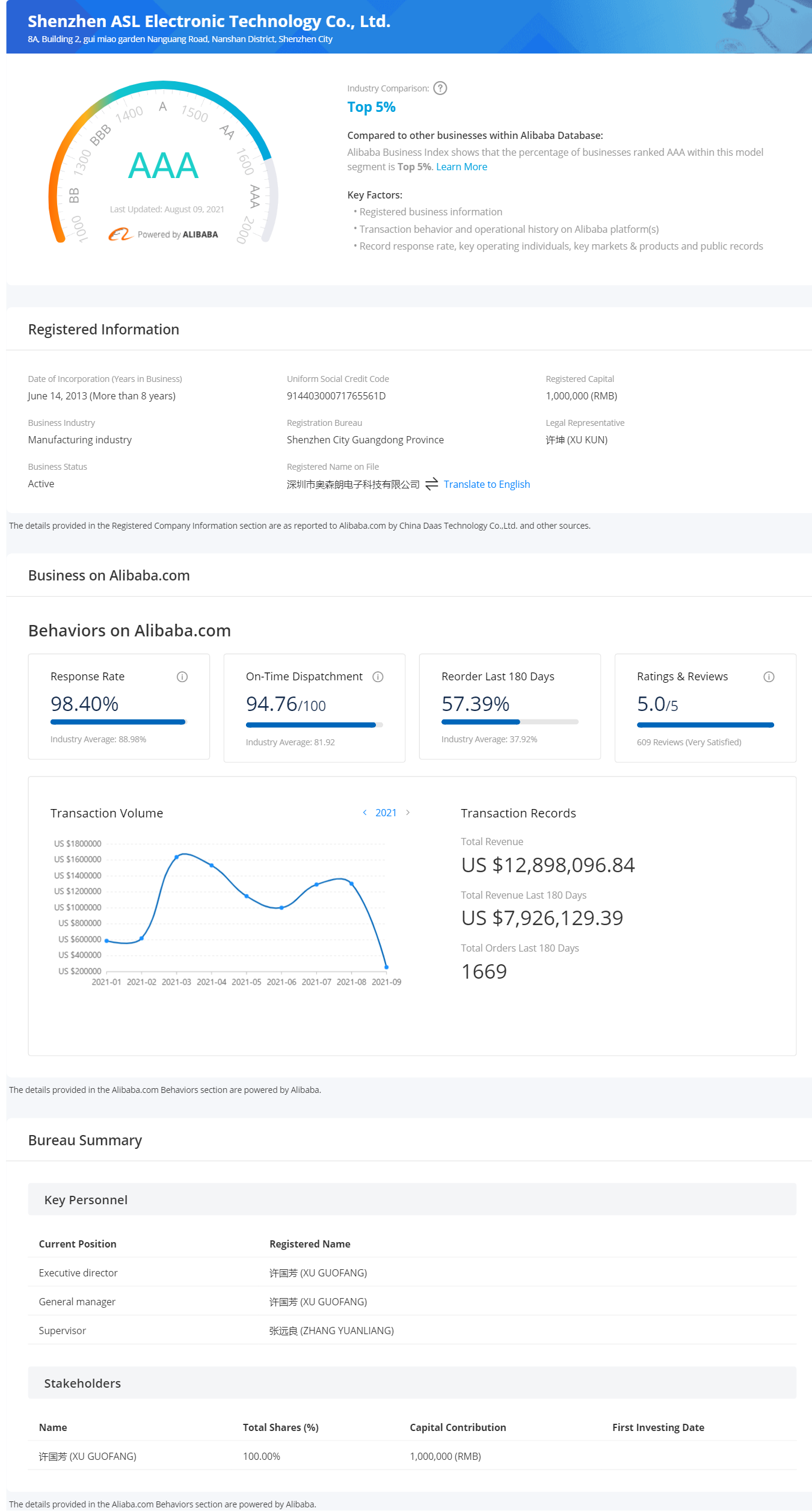Viewport: 812px width, 1511px height.
Task: Click the translate swap arrows icon
Action: [431, 484]
